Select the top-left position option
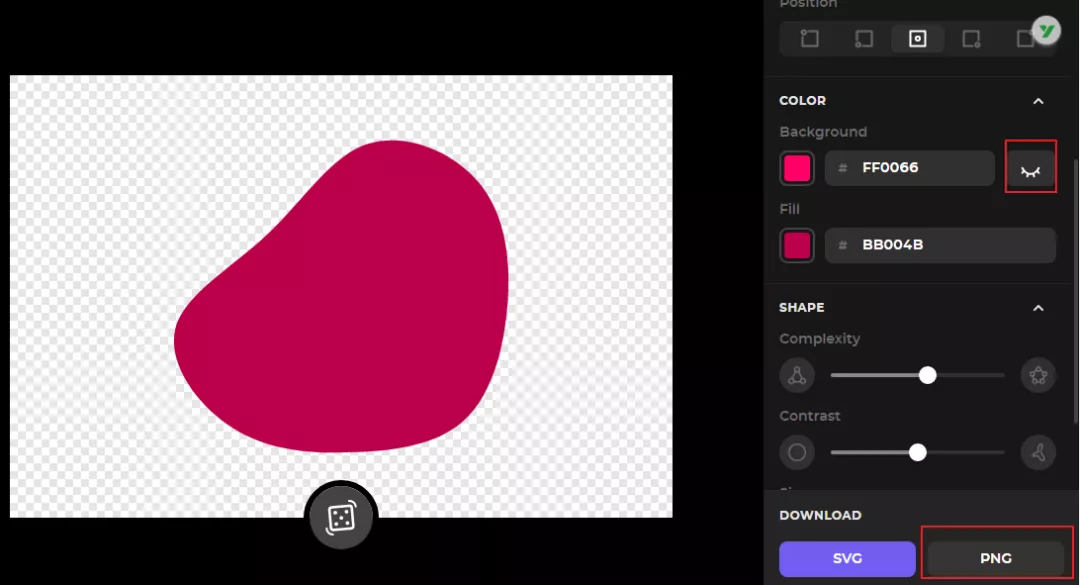This screenshot has width=1080, height=585. coord(810,39)
